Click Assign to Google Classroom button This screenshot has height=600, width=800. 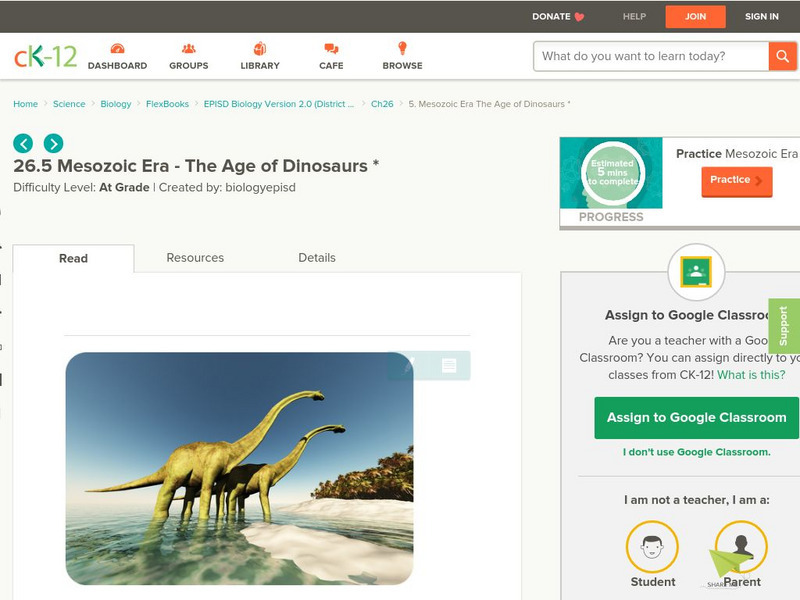[x=696, y=418]
